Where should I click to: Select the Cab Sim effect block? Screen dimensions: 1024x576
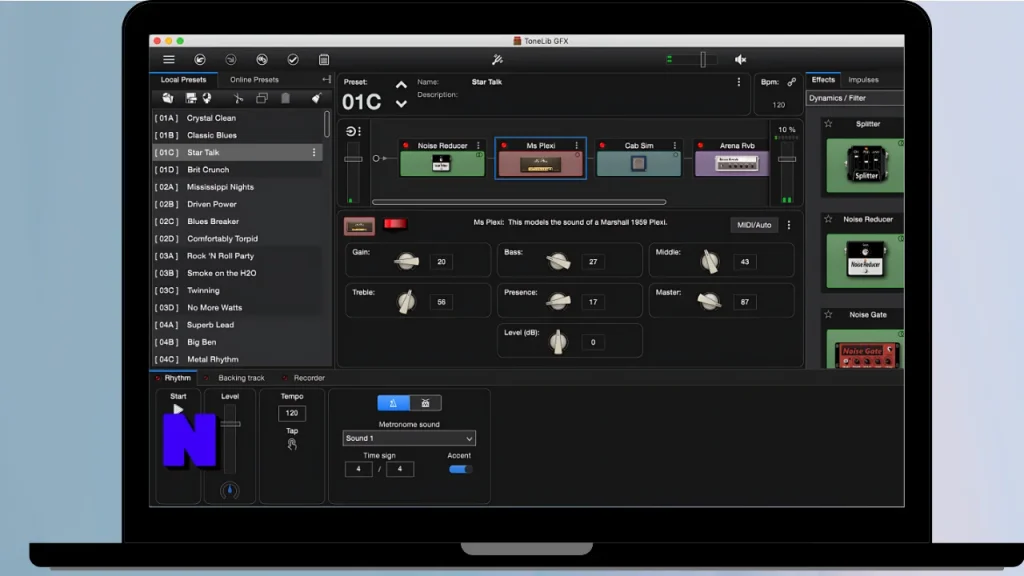click(639, 158)
